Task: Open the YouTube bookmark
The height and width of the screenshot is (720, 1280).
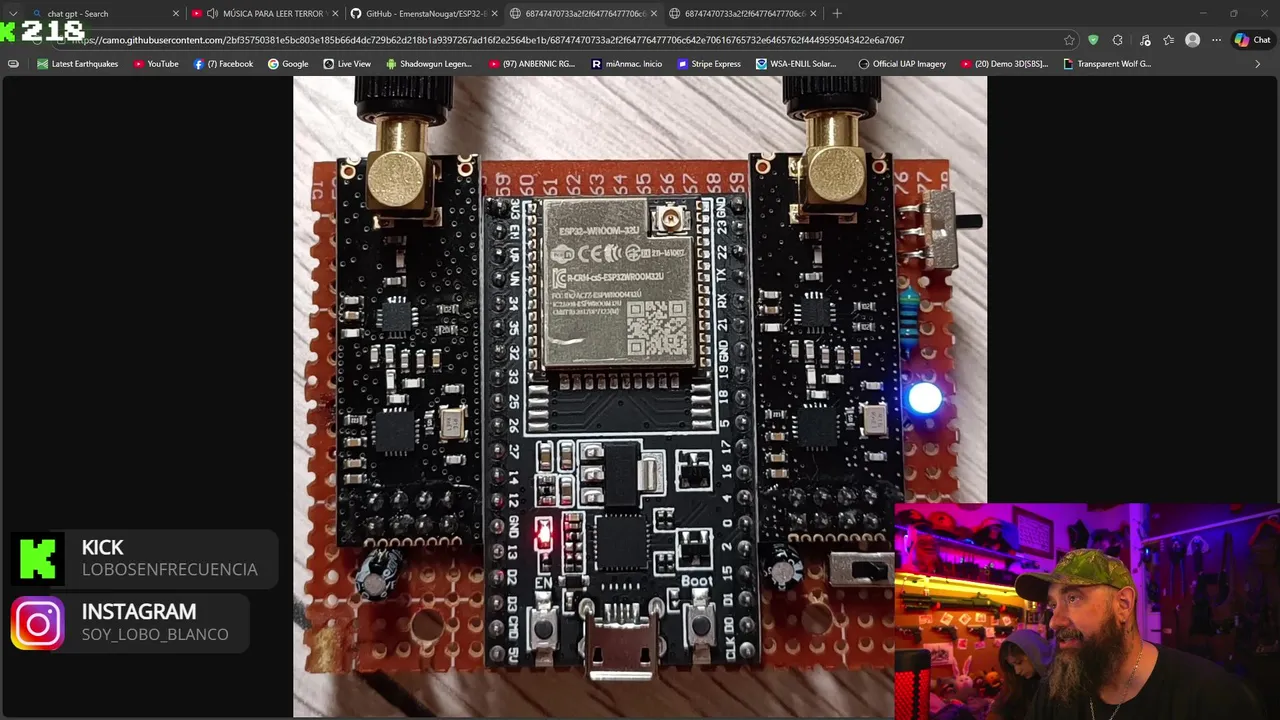Action: click(x=155, y=63)
